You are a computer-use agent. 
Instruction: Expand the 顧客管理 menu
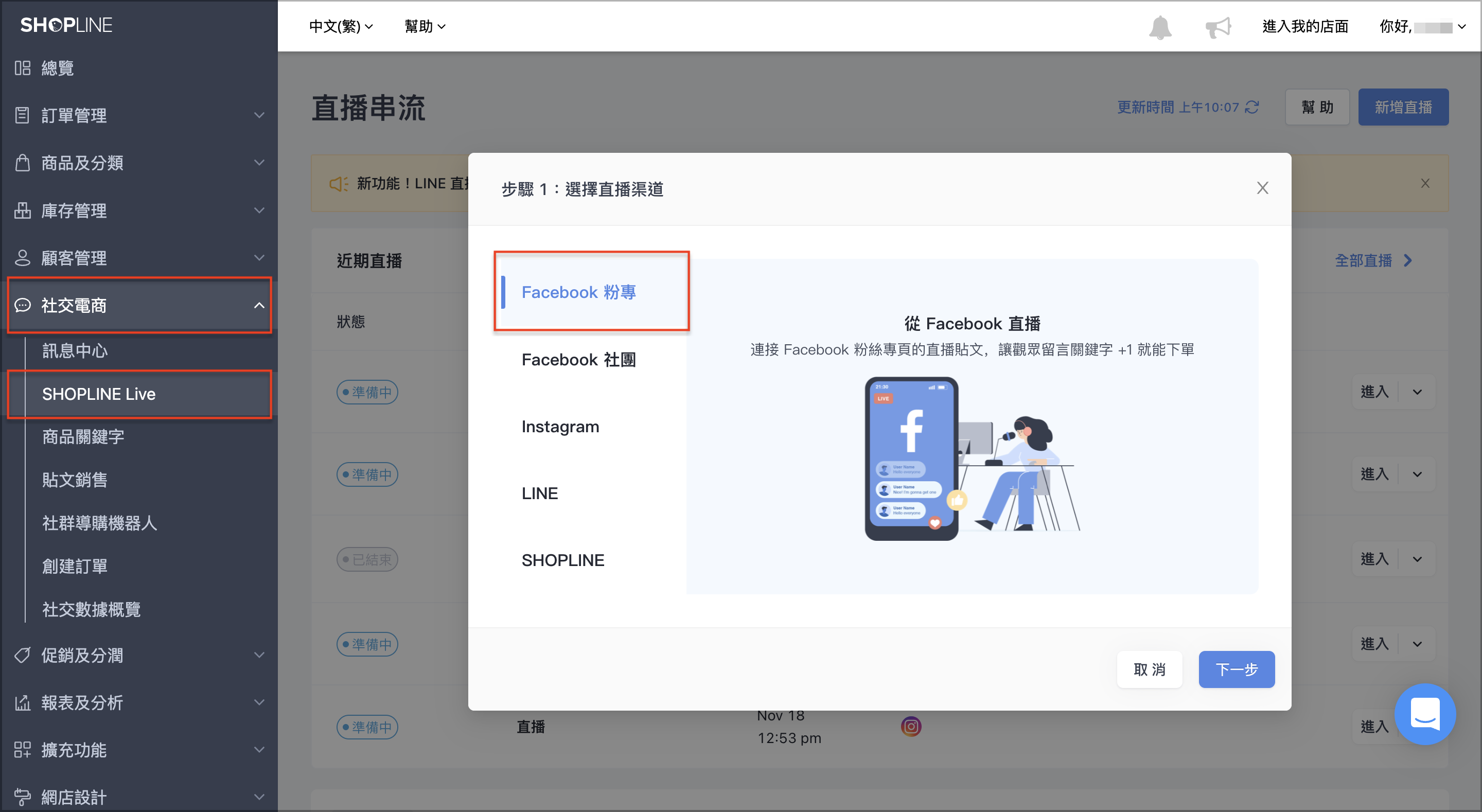click(x=259, y=257)
